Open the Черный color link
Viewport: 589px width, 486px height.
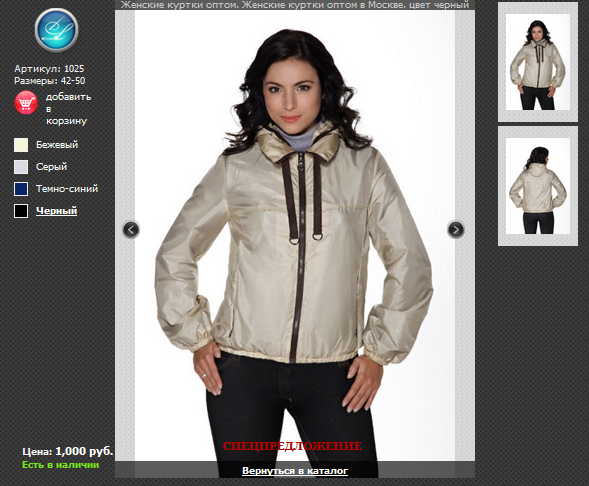(x=56, y=211)
